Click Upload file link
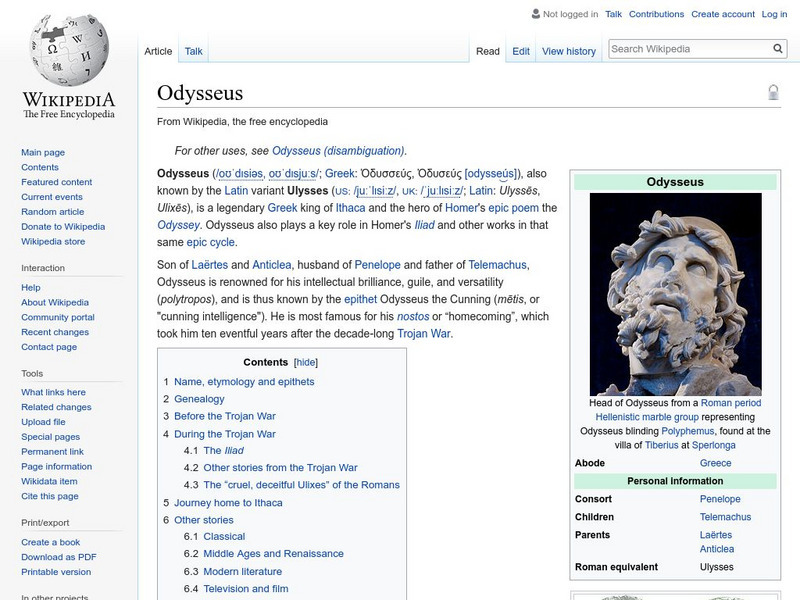Viewport: 800px width, 600px height. click(x=43, y=421)
